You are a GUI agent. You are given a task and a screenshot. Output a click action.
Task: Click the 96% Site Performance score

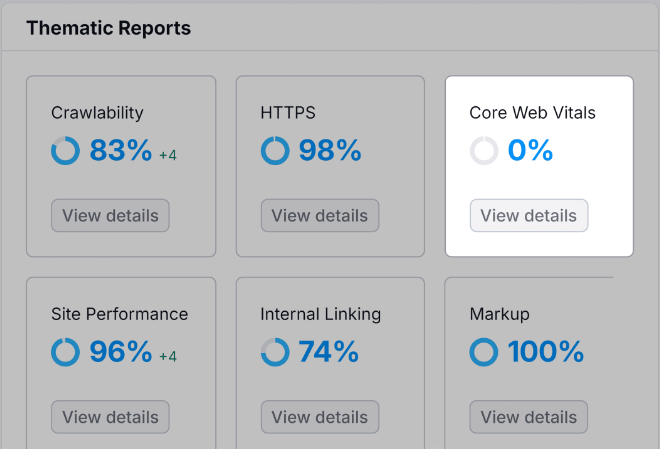(x=121, y=352)
